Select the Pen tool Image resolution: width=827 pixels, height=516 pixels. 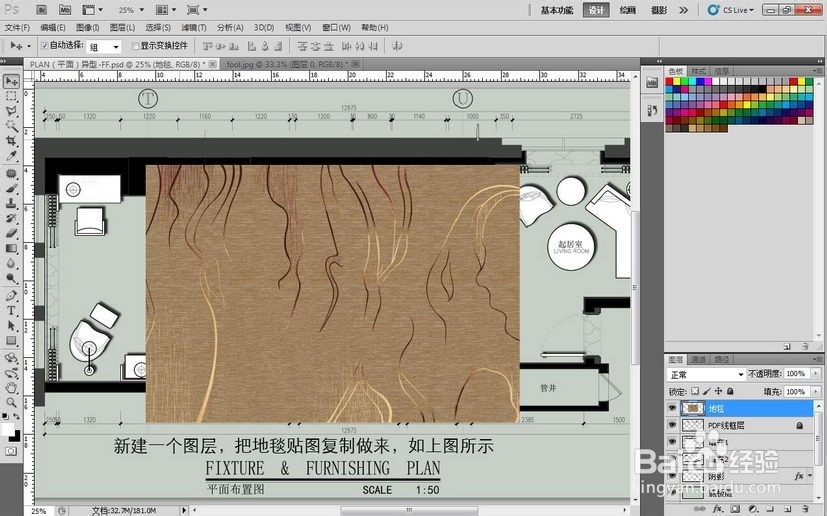[x=11, y=295]
